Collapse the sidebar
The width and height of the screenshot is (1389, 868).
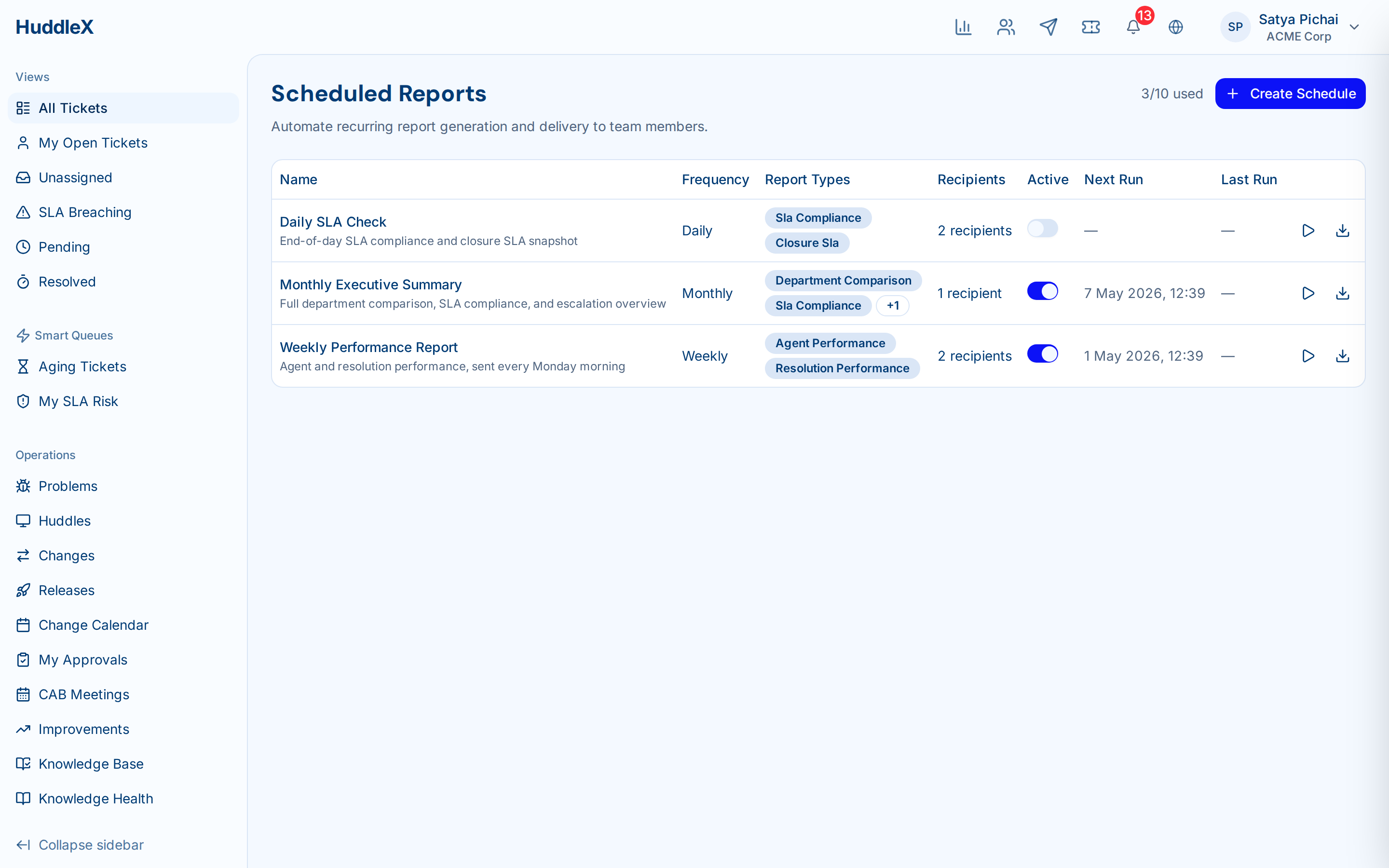click(x=80, y=845)
